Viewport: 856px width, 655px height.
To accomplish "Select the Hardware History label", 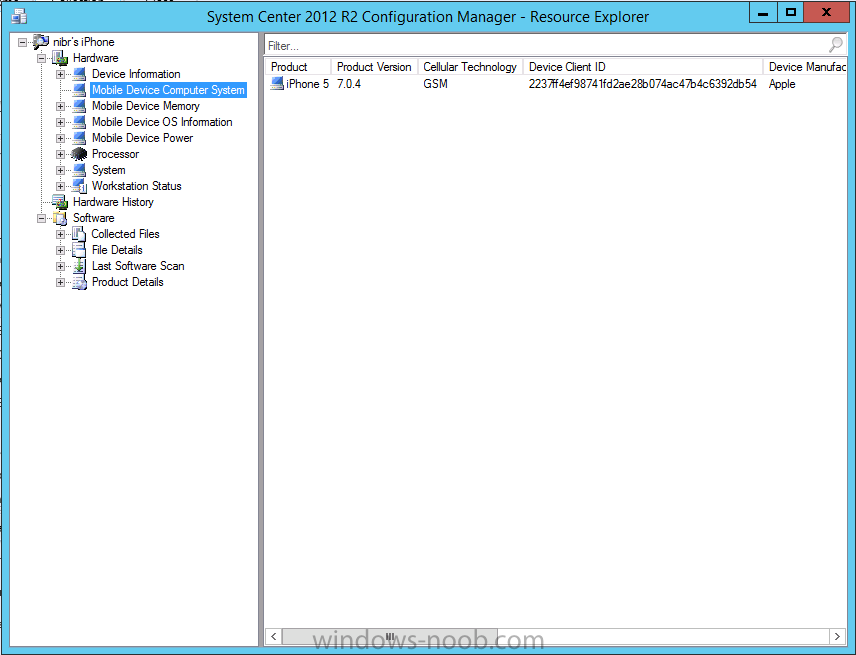I will pos(114,202).
